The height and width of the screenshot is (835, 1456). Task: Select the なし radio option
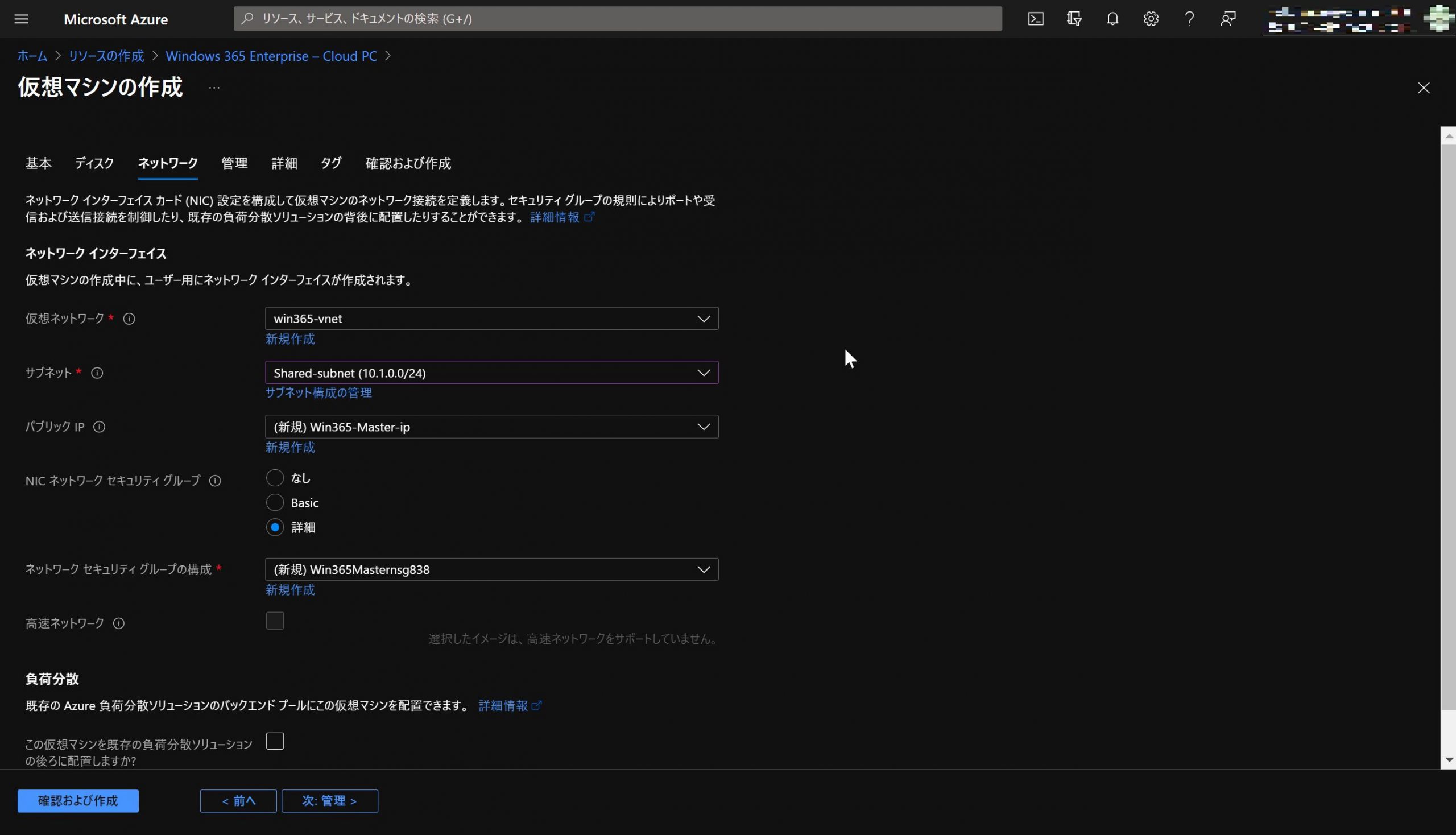(275, 478)
